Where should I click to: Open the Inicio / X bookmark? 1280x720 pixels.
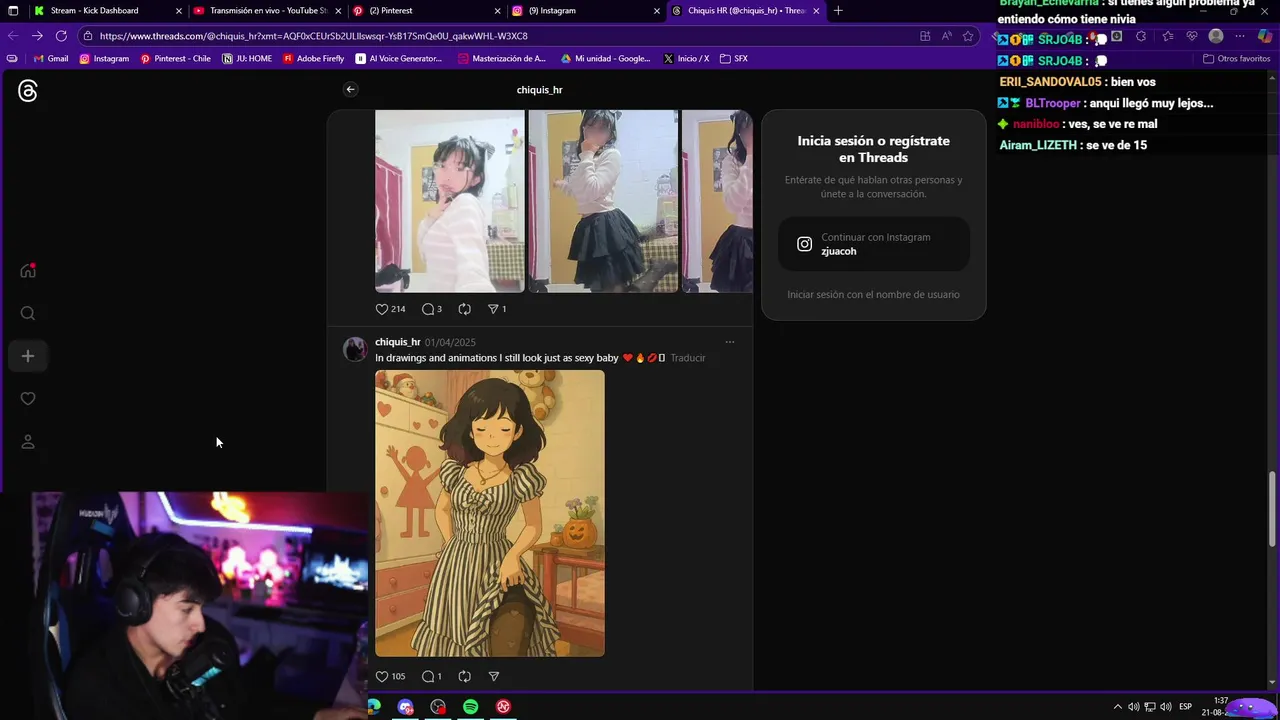686,58
